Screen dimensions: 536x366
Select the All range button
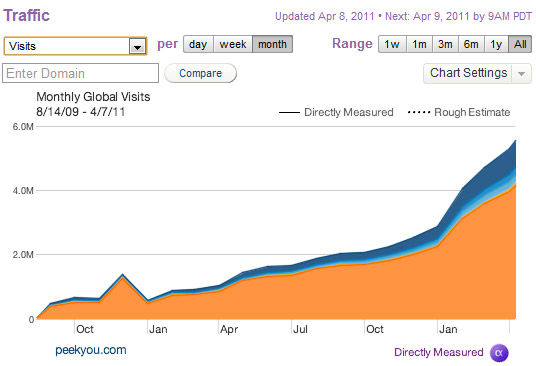coord(520,44)
